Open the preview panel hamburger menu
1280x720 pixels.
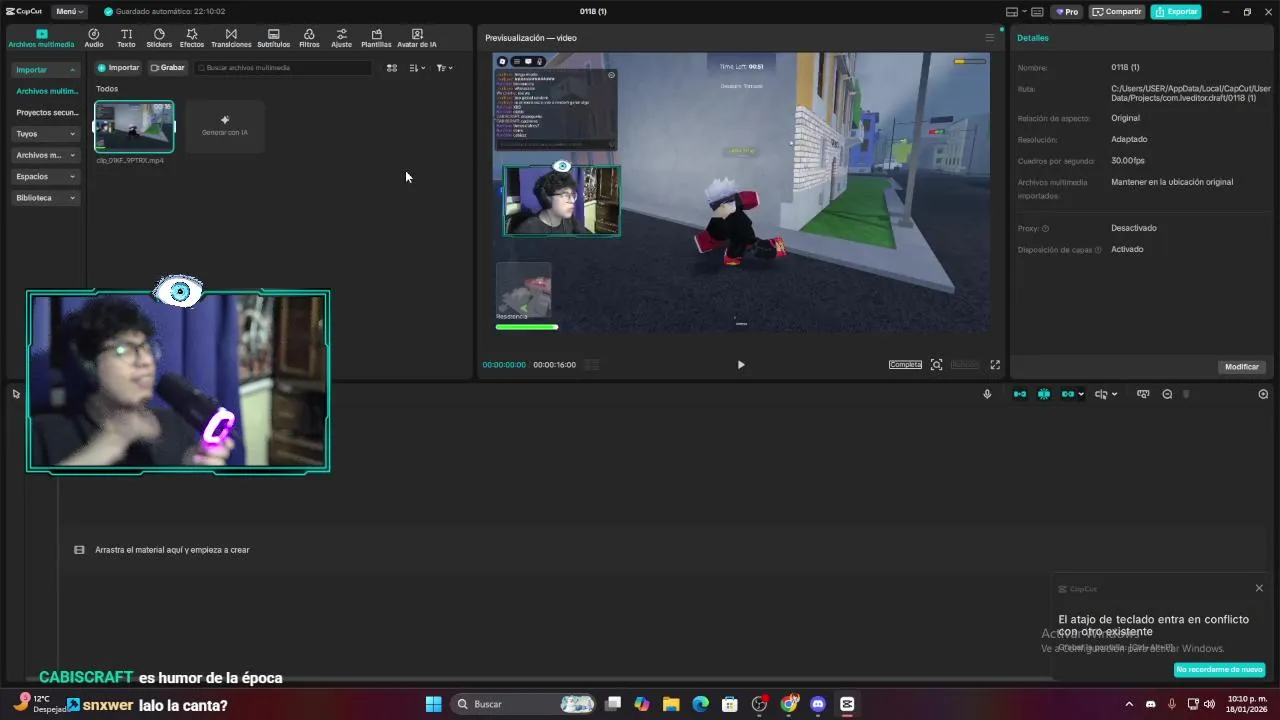coord(990,38)
